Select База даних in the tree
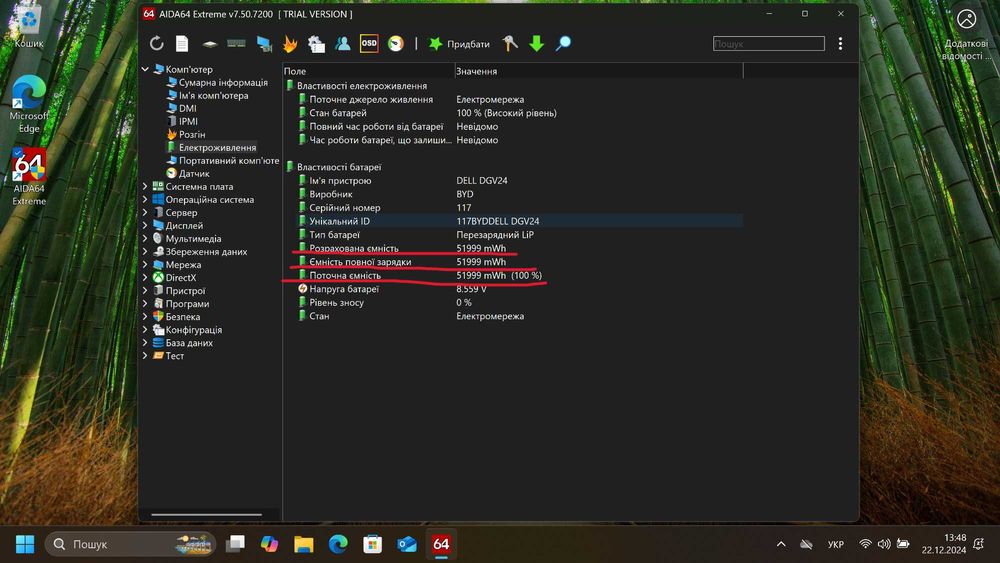This screenshot has height=563, width=1000. click(x=189, y=342)
